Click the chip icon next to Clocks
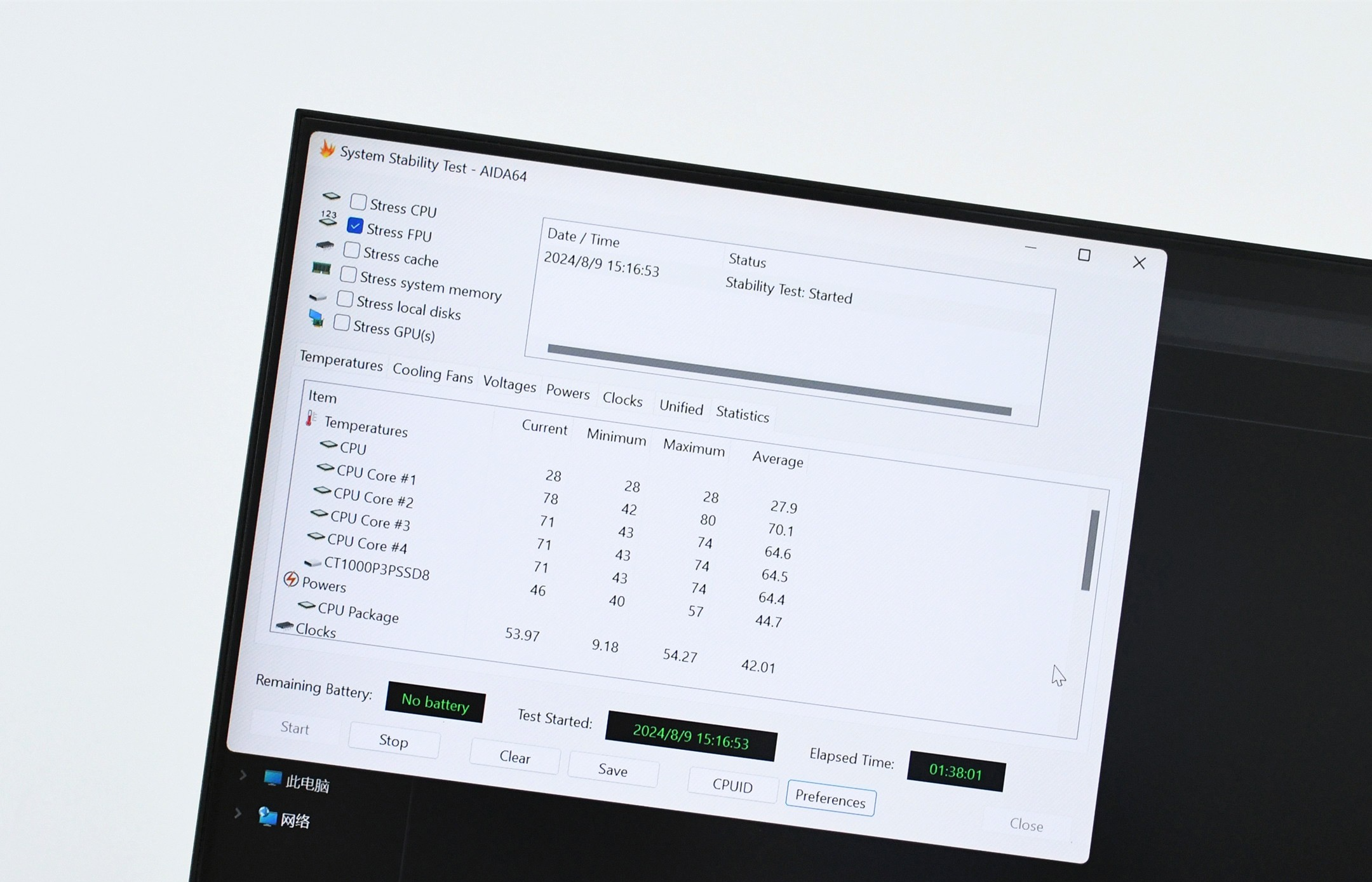This screenshot has width=1372, height=882. (x=285, y=627)
